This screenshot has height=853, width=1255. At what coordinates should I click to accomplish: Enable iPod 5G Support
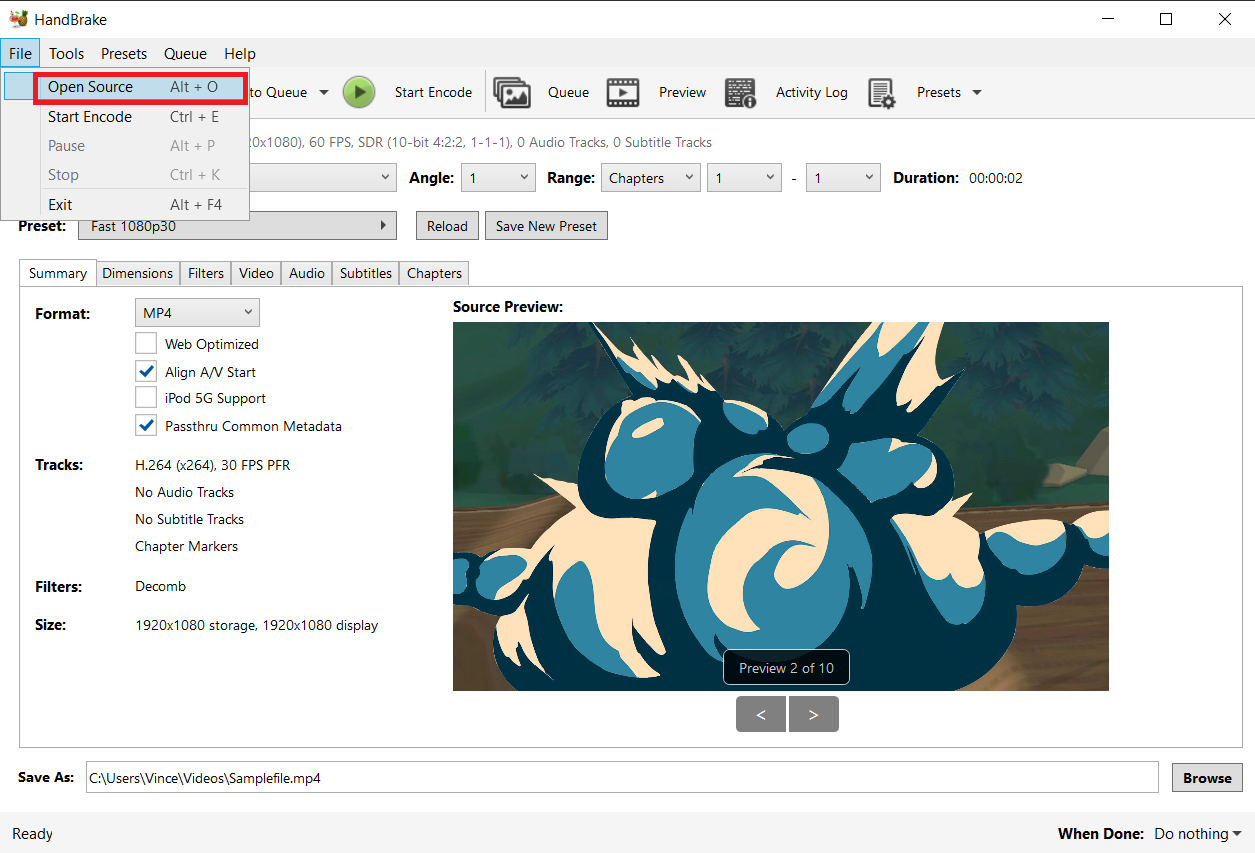[146, 397]
